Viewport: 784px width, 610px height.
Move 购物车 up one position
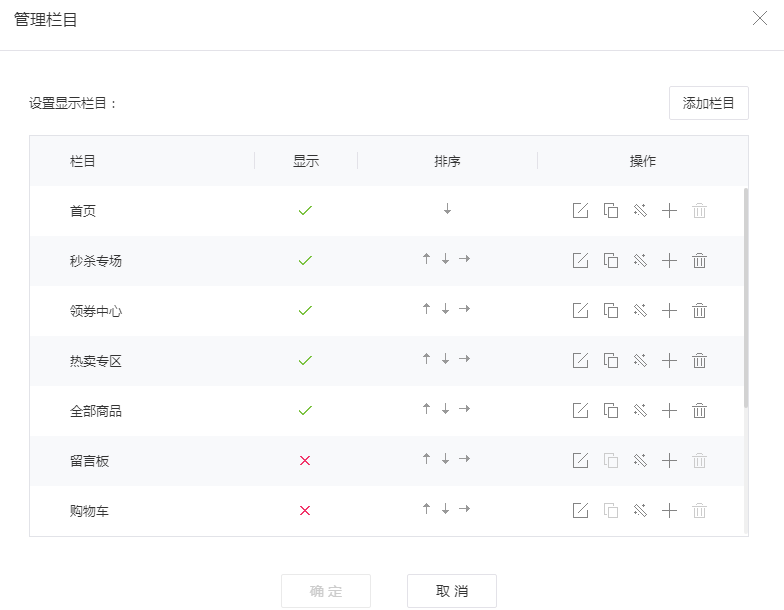(426, 508)
